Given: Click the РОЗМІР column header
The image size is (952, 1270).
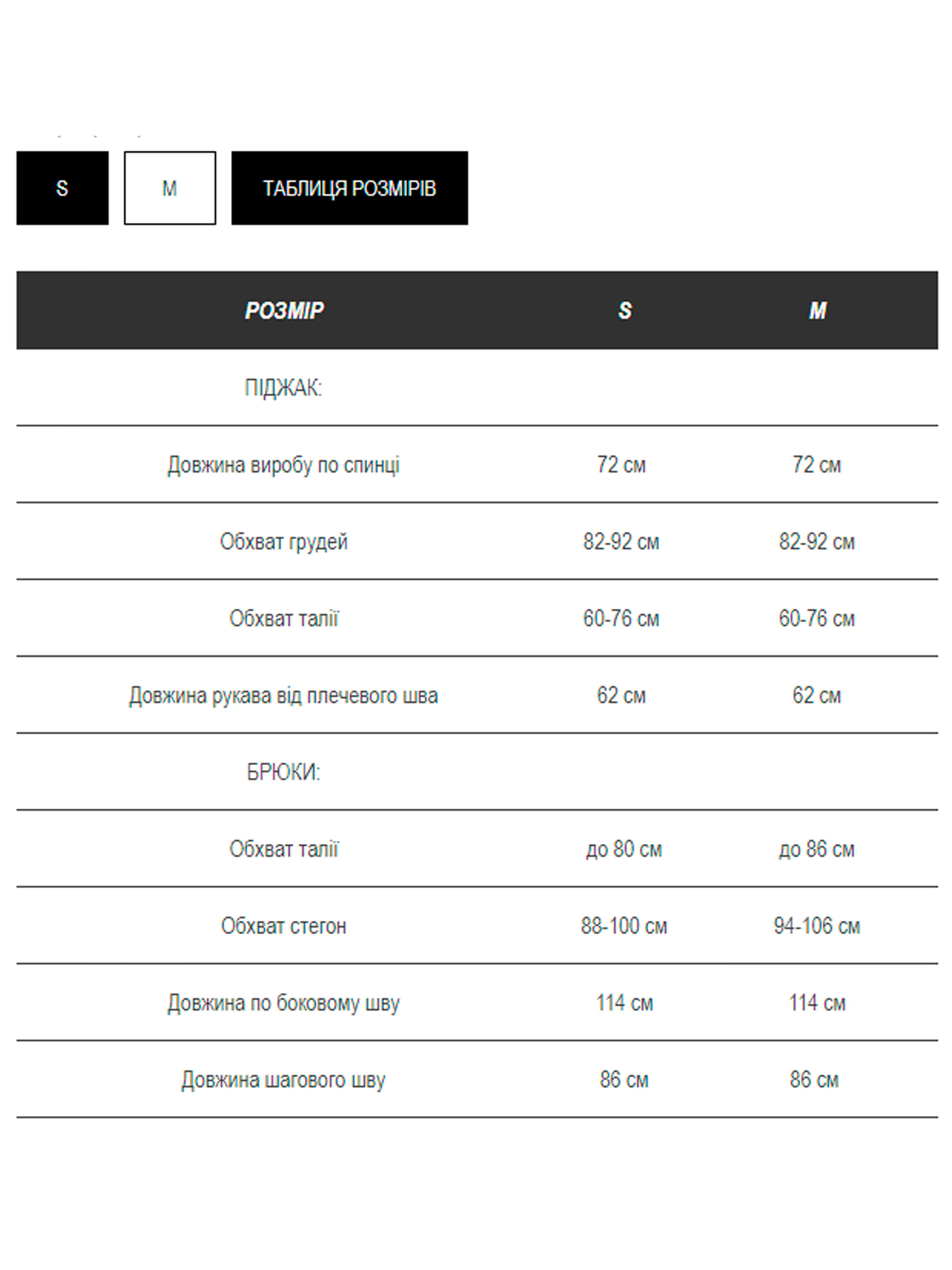Looking at the screenshot, I should pos(284,310).
